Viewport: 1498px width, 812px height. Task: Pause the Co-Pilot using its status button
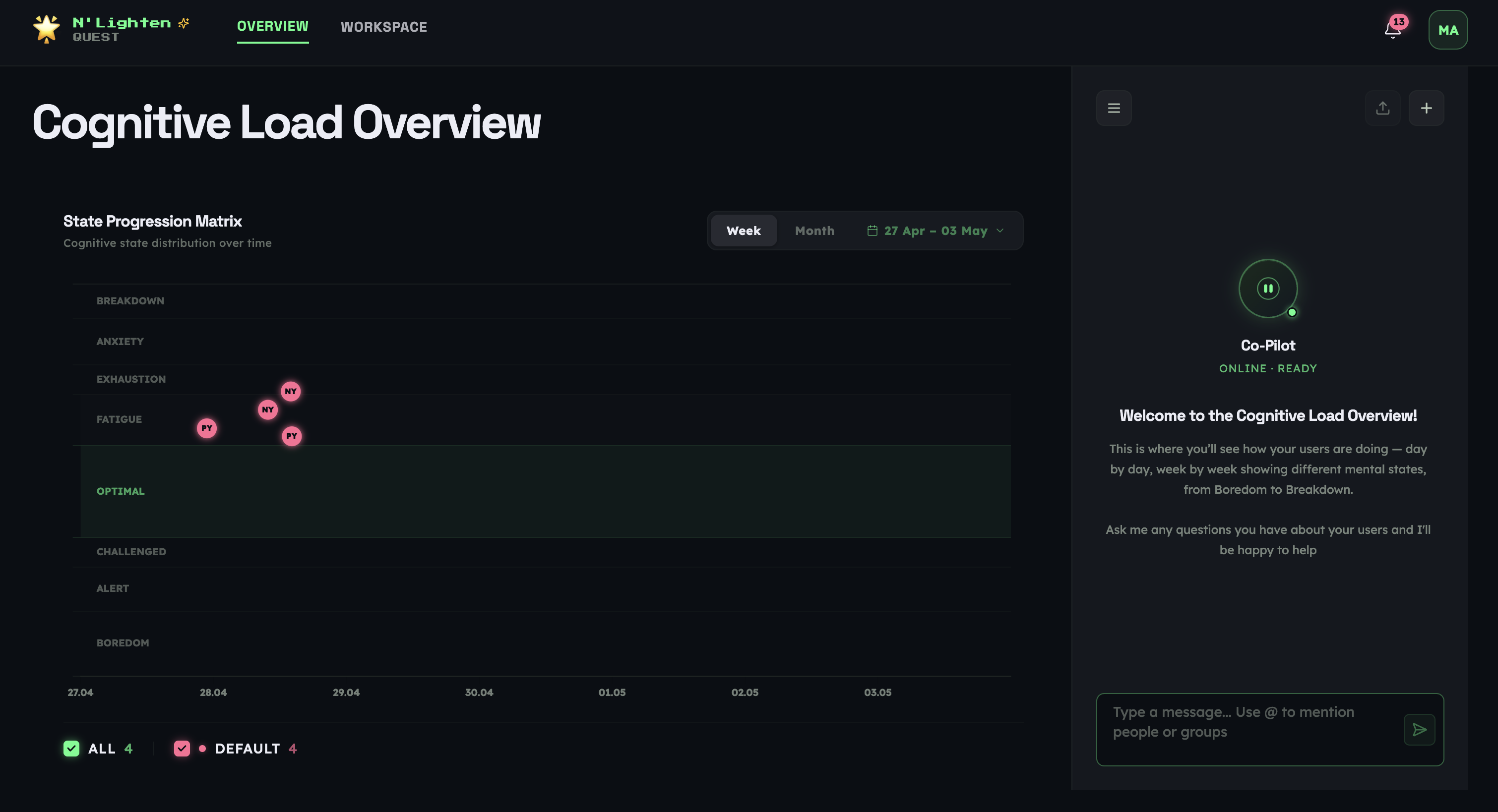1268,289
